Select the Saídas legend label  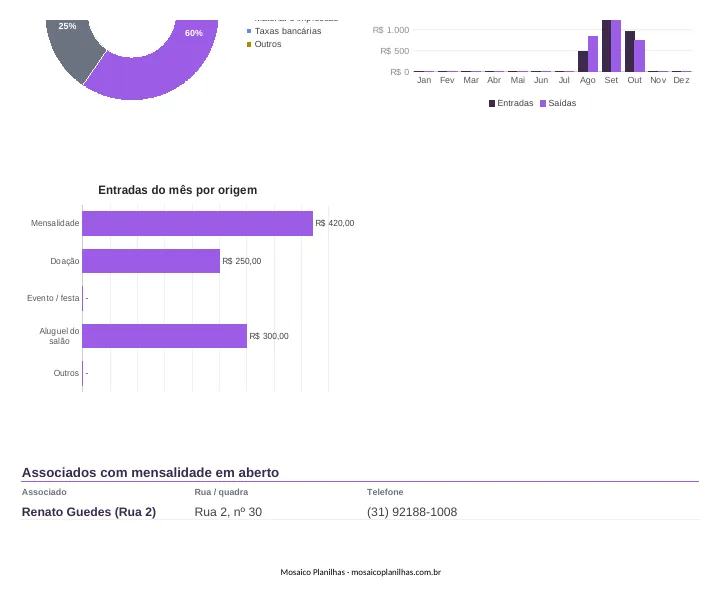pyautogui.click(x=562, y=103)
